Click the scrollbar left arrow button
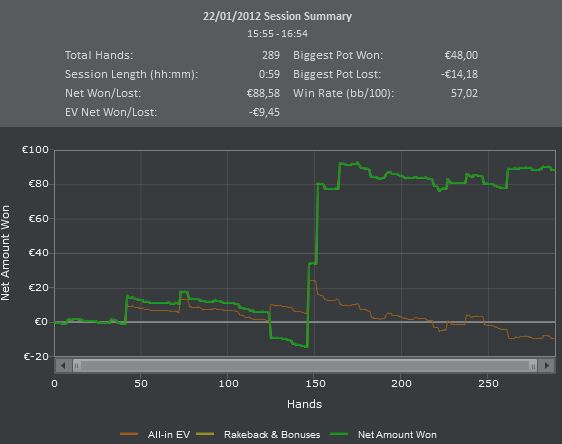This screenshot has height=444, width=562. coord(63,366)
